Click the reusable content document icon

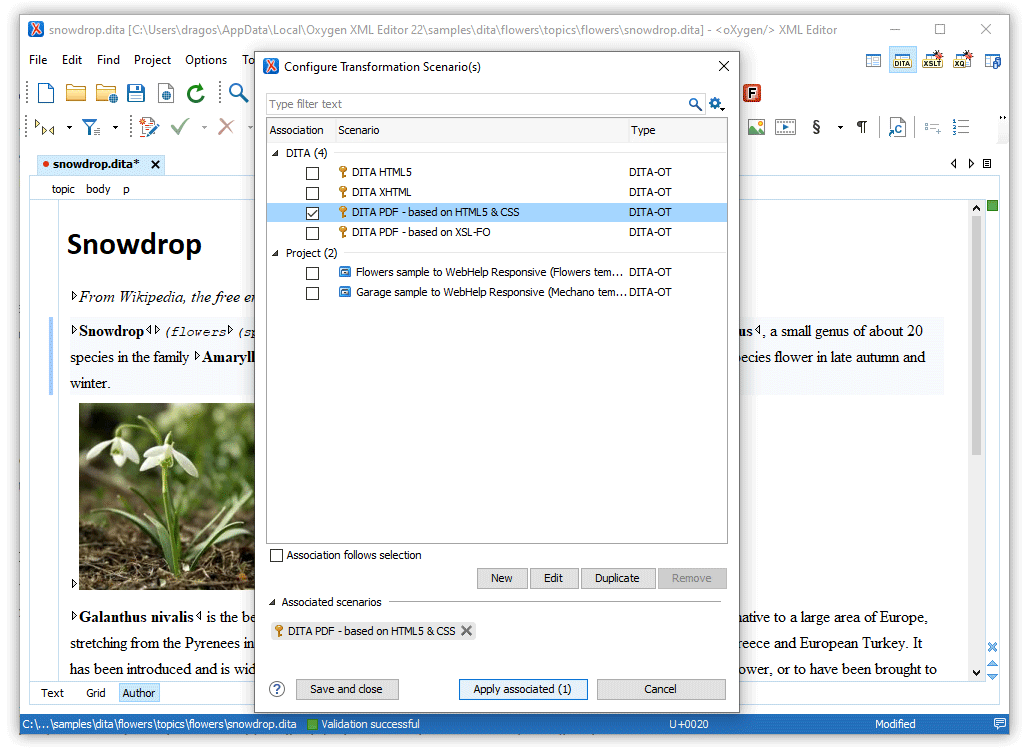tap(897, 127)
